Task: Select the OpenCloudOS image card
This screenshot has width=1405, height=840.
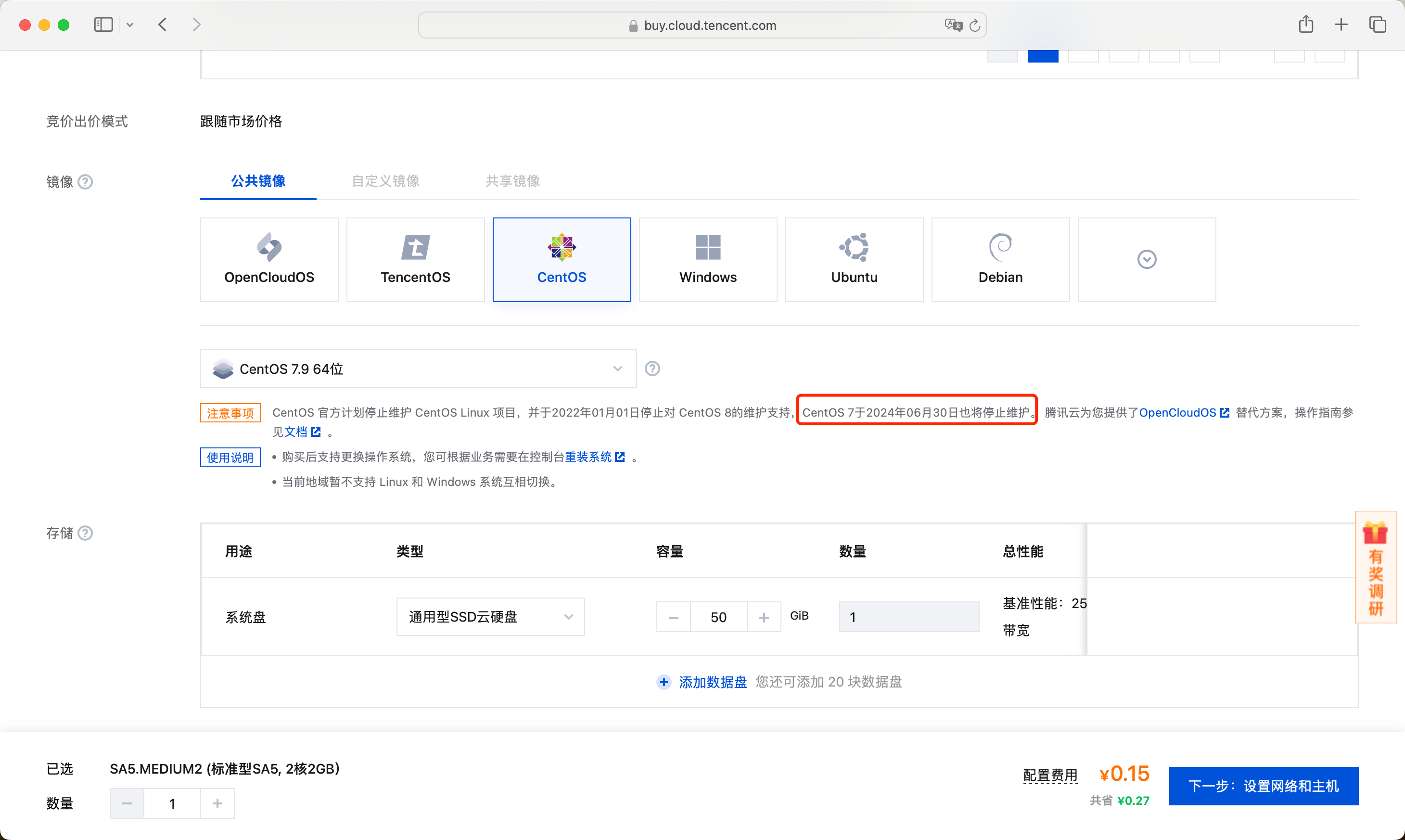Action: tap(269, 260)
